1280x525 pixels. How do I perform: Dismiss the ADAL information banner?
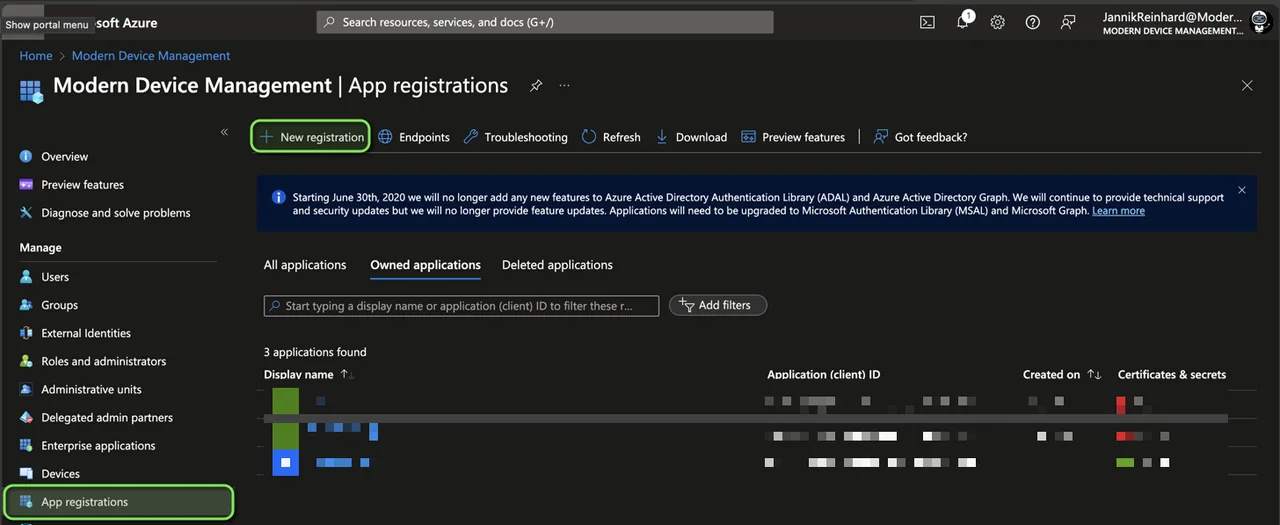tap(1242, 190)
